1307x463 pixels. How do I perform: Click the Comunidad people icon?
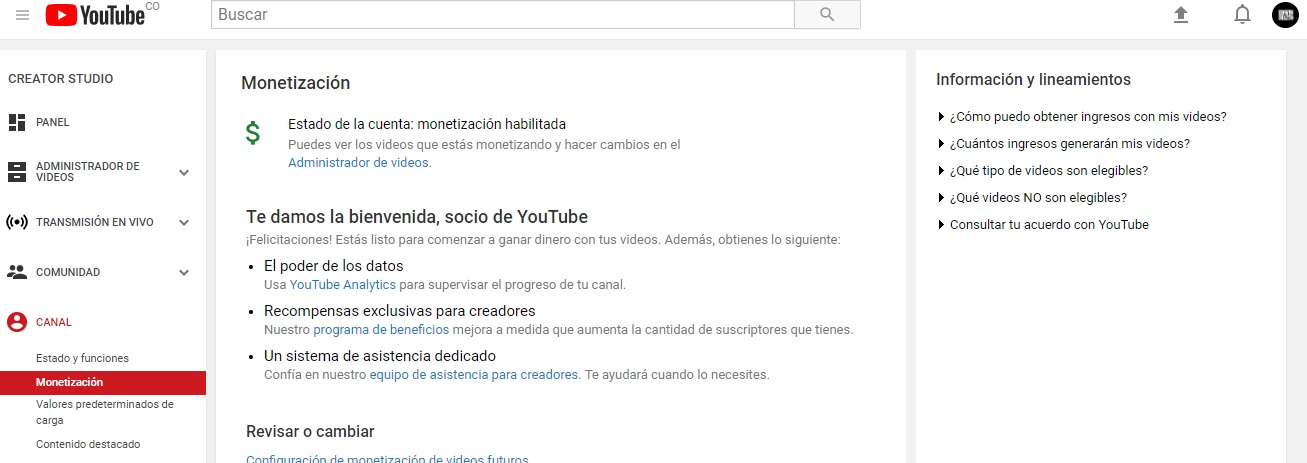pyautogui.click(x=17, y=272)
